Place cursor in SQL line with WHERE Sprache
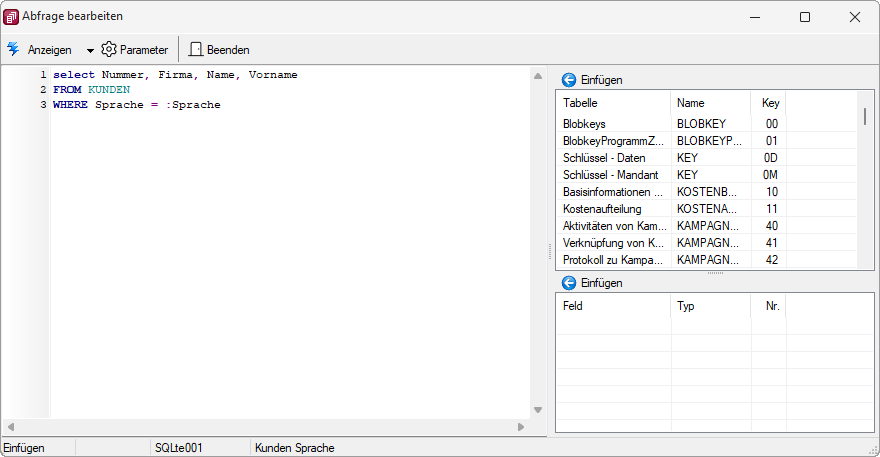 tap(136, 105)
